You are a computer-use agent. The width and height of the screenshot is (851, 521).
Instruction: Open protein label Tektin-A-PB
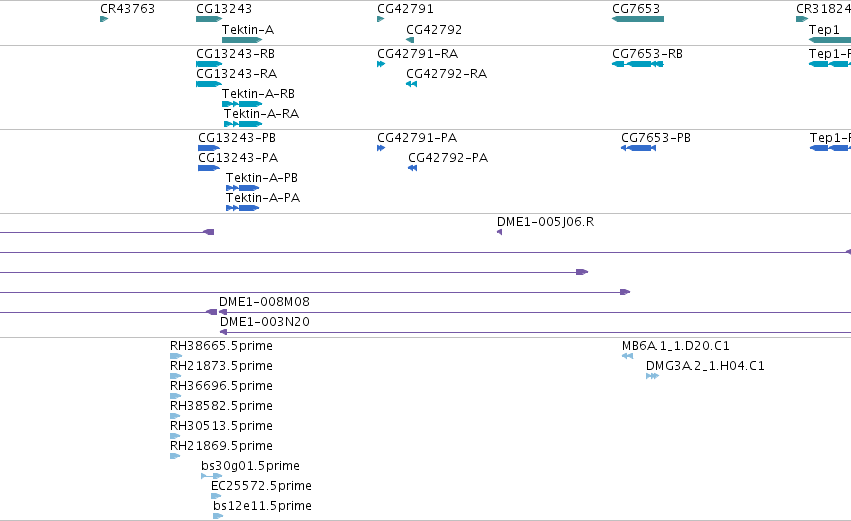click(262, 178)
